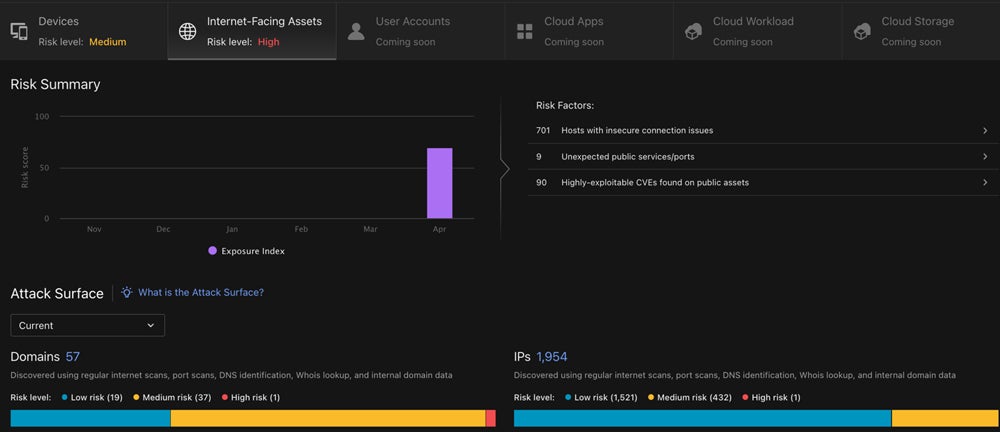Viewport: 1000px width, 432px height.
Task: Click the Cloud Workload cube icon
Action: click(693, 31)
